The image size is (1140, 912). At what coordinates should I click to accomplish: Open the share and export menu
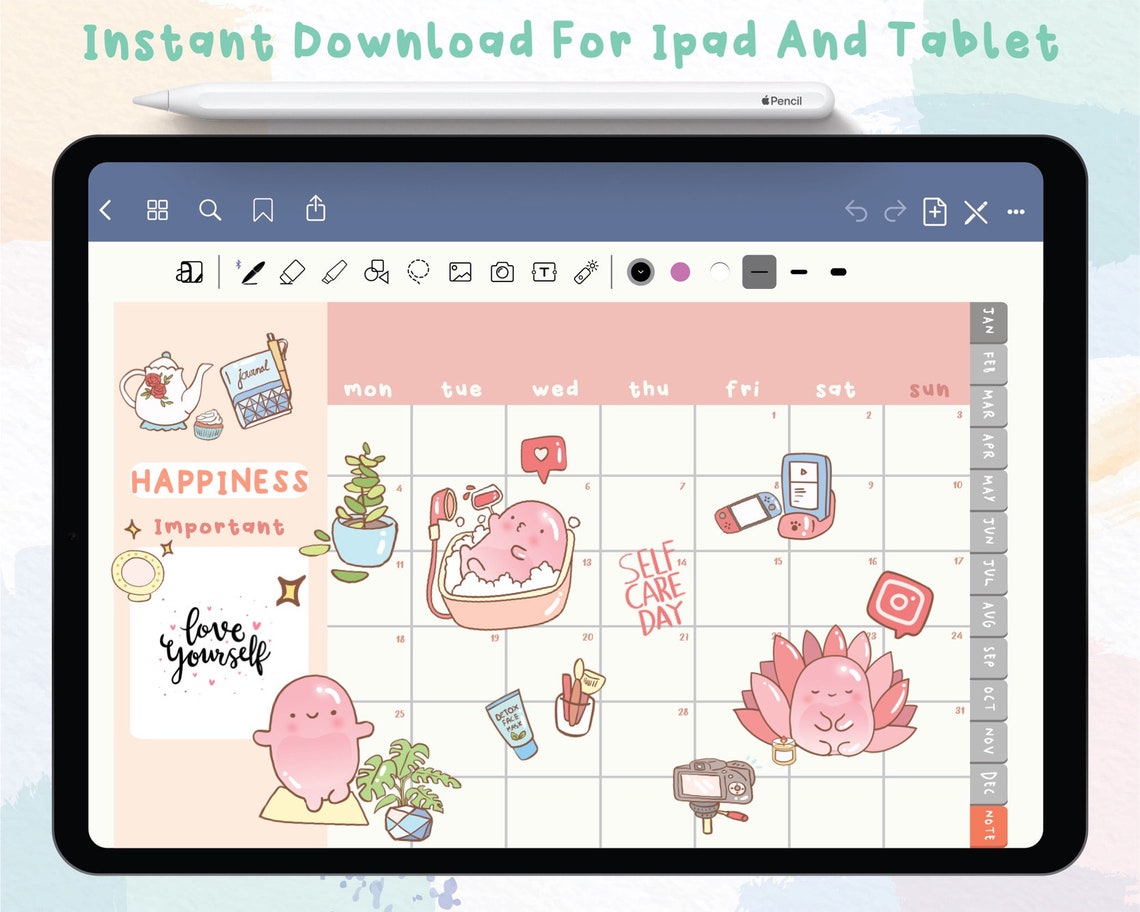[x=316, y=210]
